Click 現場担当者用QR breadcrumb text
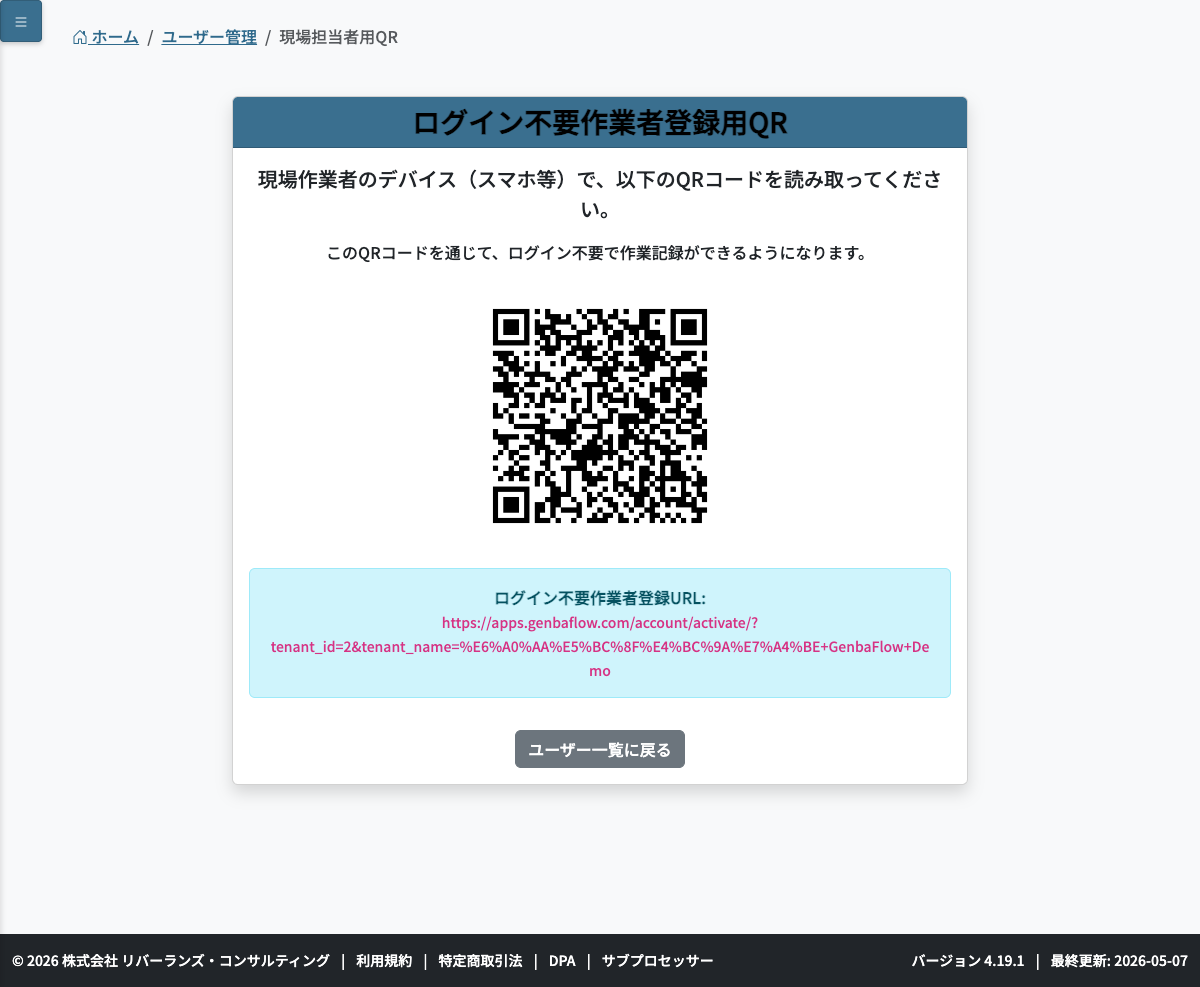Image resolution: width=1200 pixels, height=987 pixels. [339, 37]
